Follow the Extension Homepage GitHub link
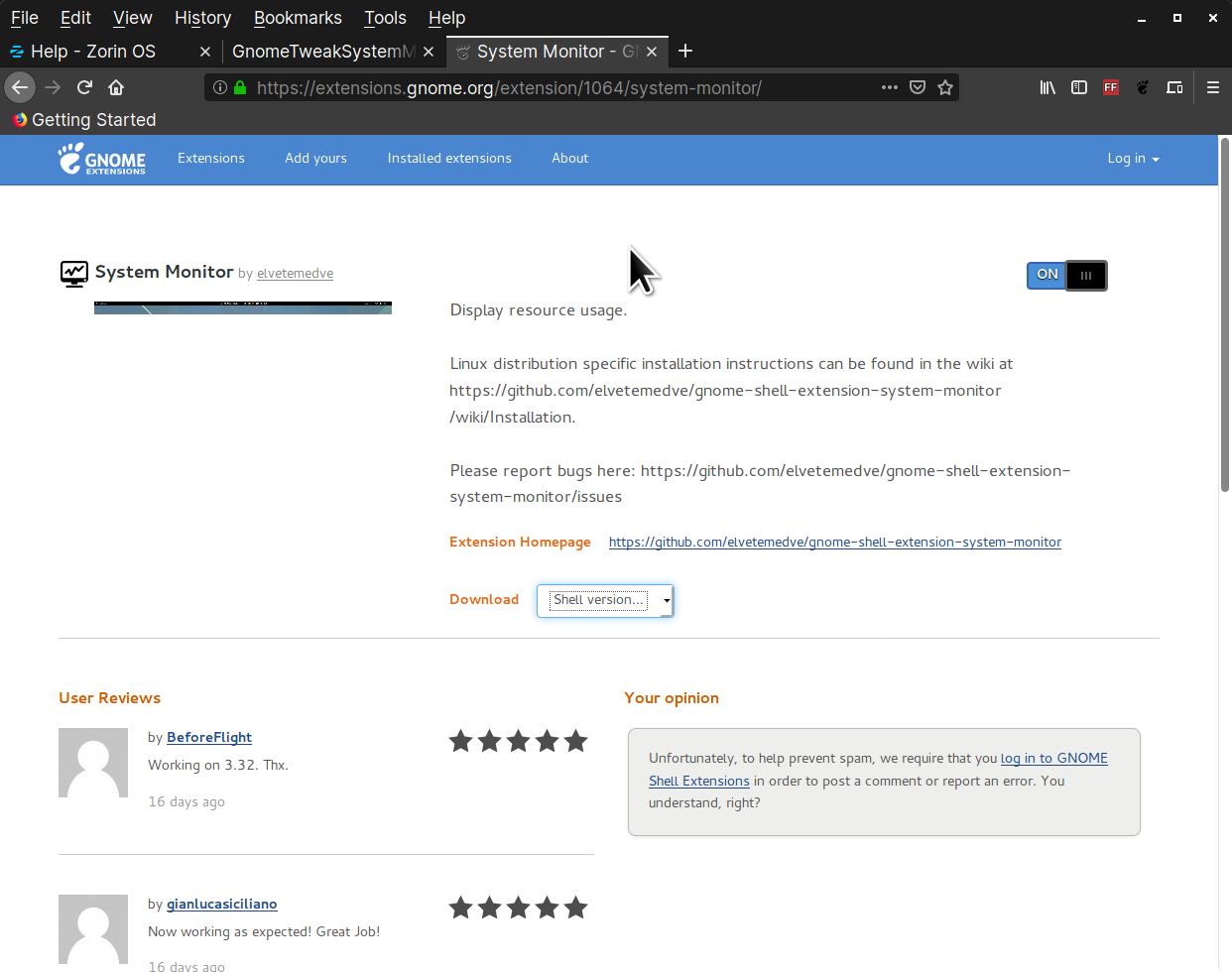The width and height of the screenshot is (1232, 972). [834, 543]
